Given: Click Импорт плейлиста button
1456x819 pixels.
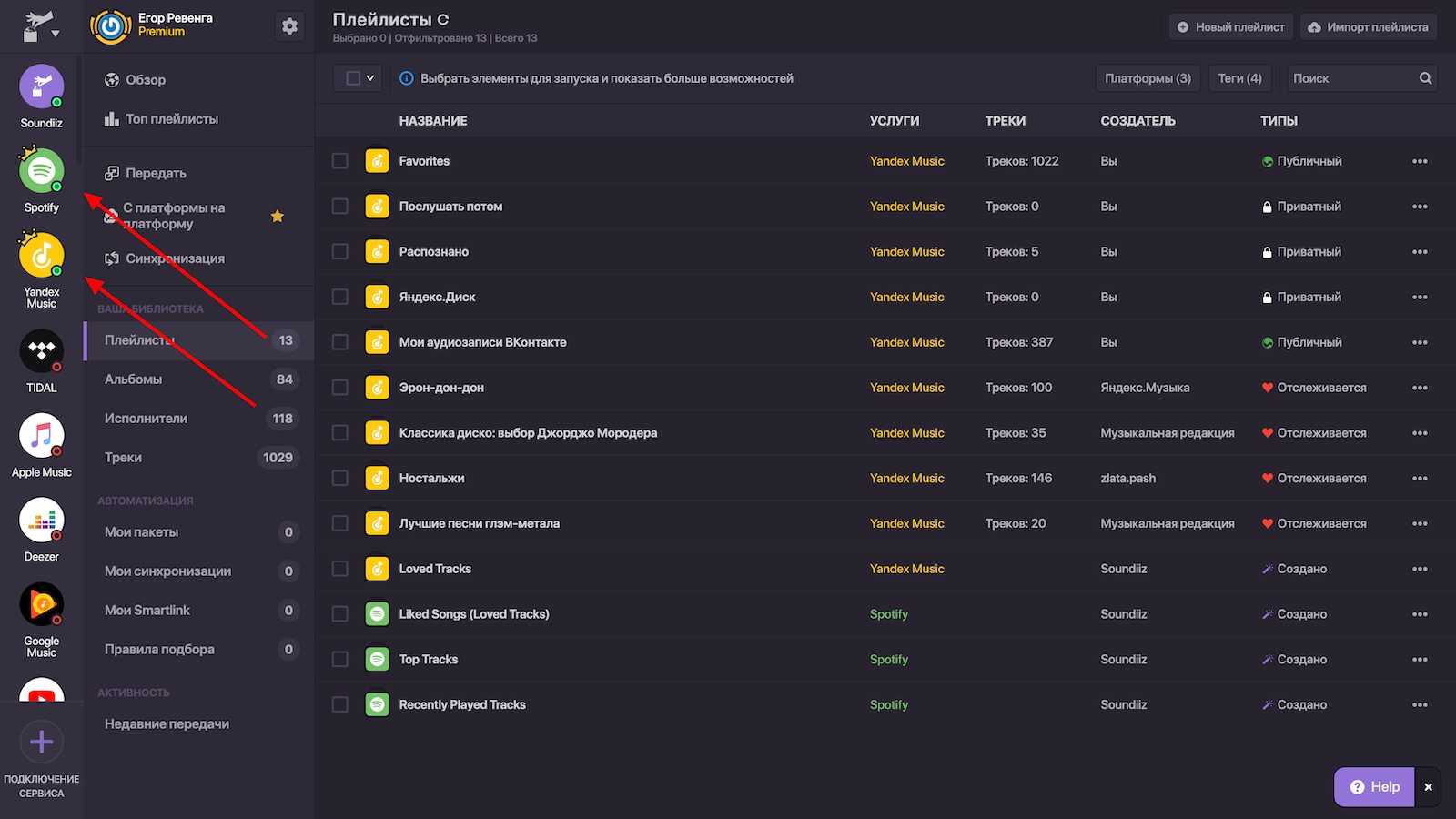Looking at the screenshot, I should coord(1369,27).
